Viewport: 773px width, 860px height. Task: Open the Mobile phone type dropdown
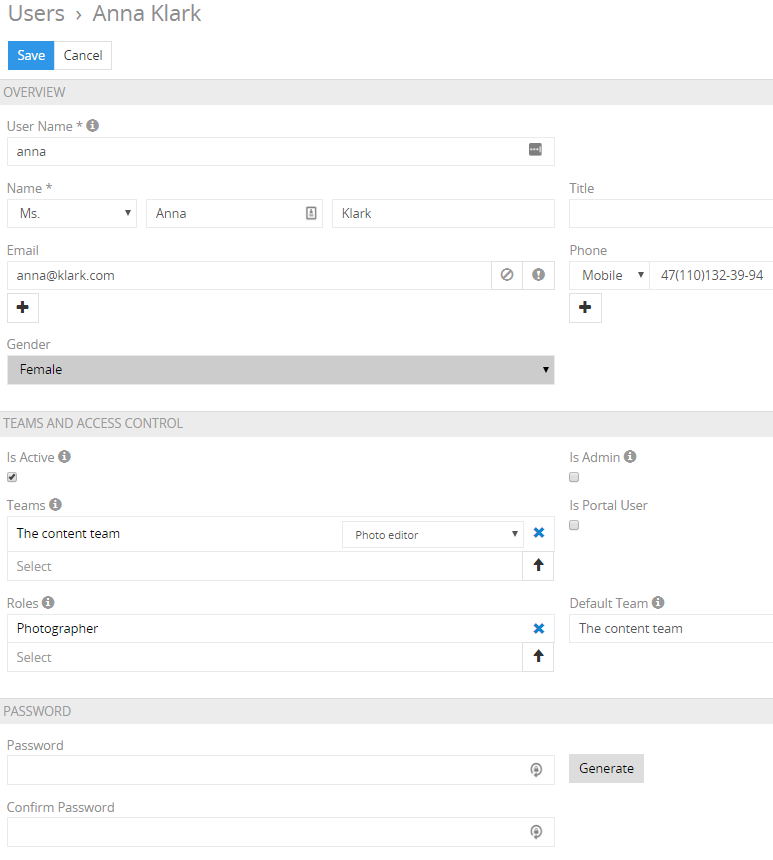(610, 275)
